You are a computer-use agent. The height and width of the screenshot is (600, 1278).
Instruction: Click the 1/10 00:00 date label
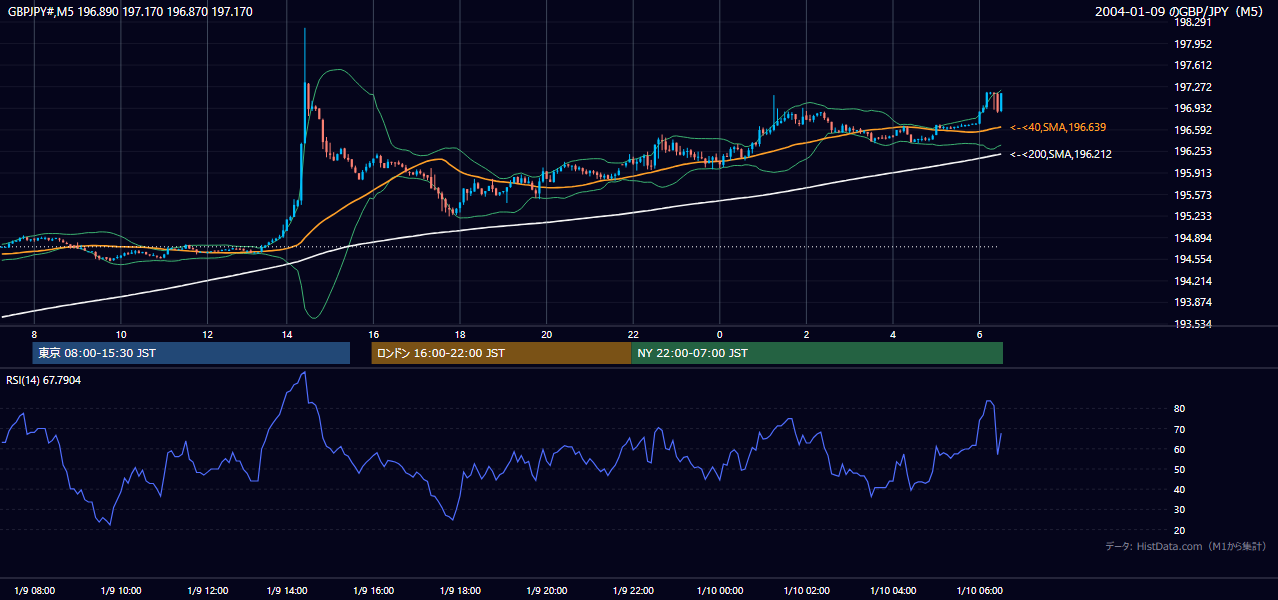point(720,590)
